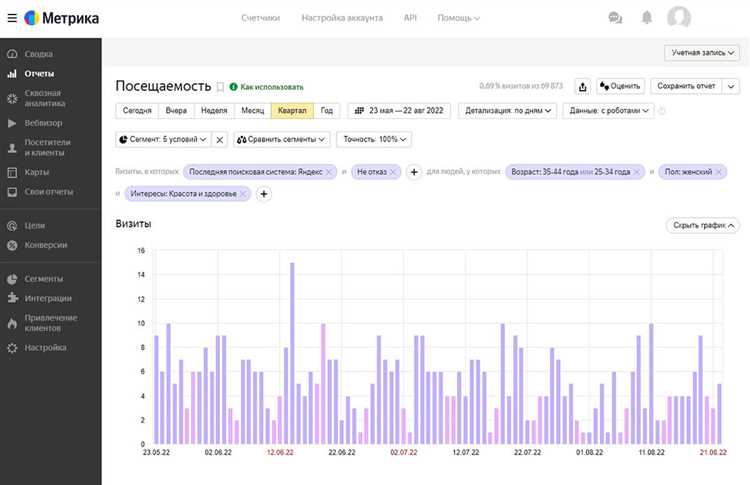Select the Квартал period toggle

292,111
